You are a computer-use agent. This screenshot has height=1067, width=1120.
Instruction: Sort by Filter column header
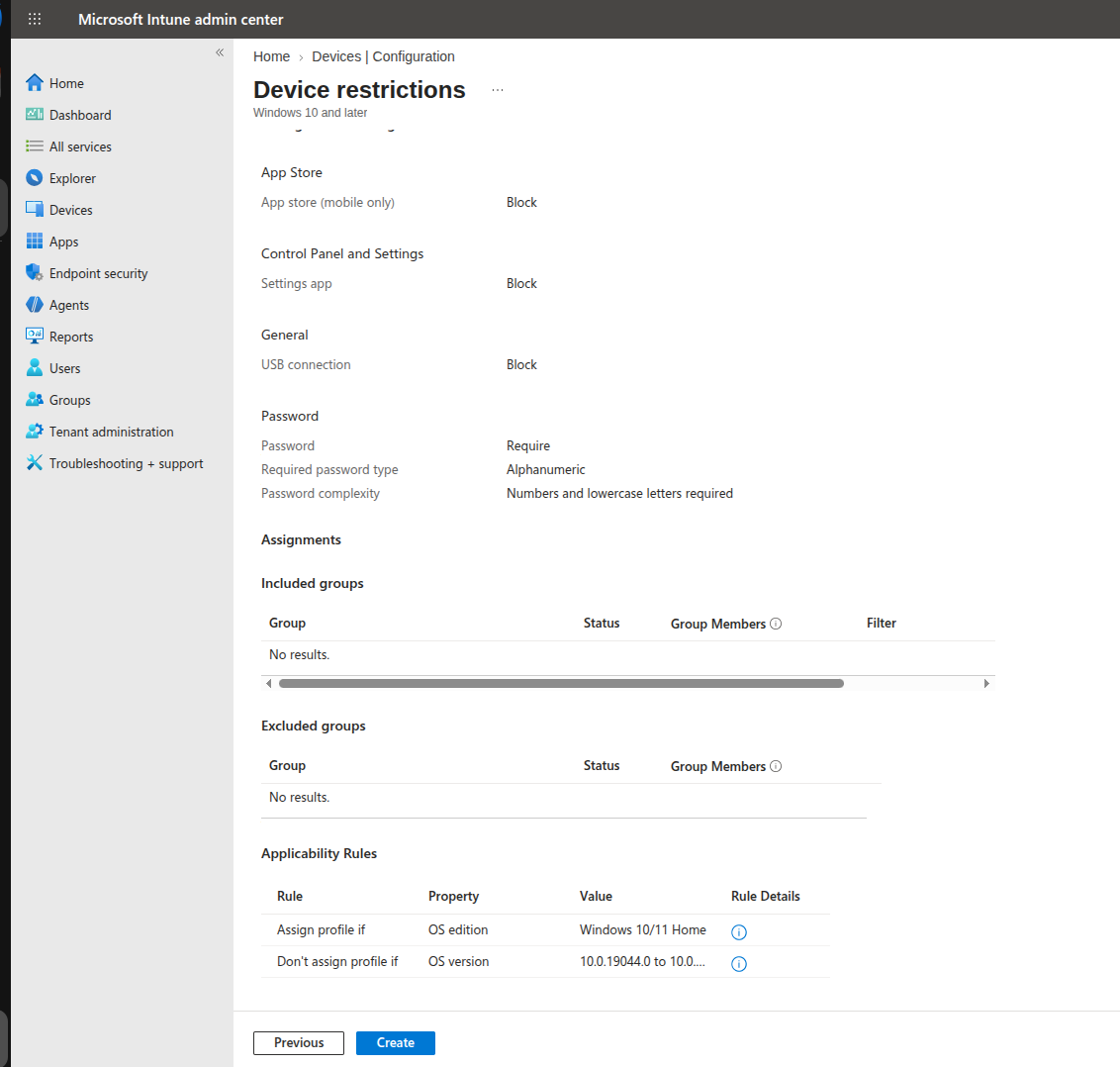881,624
